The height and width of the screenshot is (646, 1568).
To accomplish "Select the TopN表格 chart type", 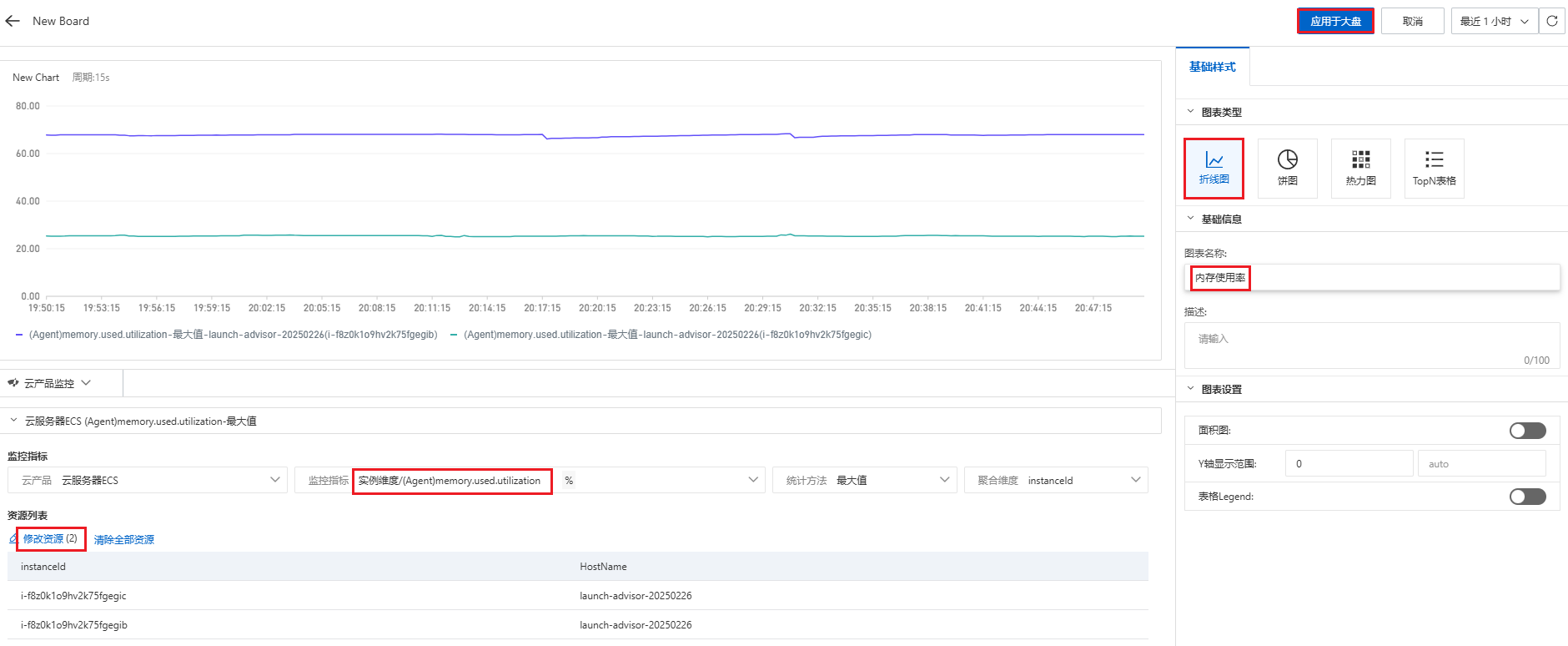I will pyautogui.click(x=1435, y=169).
